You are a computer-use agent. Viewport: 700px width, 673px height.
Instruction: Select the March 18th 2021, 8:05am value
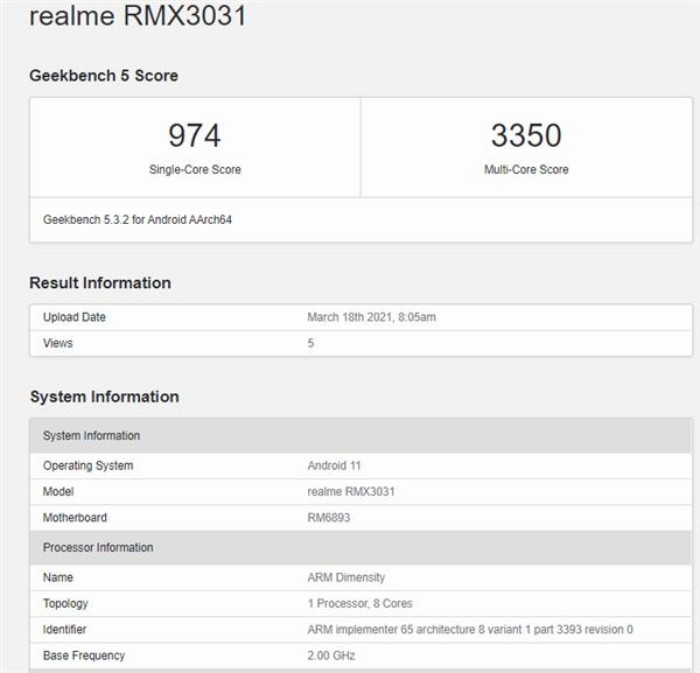tap(372, 317)
